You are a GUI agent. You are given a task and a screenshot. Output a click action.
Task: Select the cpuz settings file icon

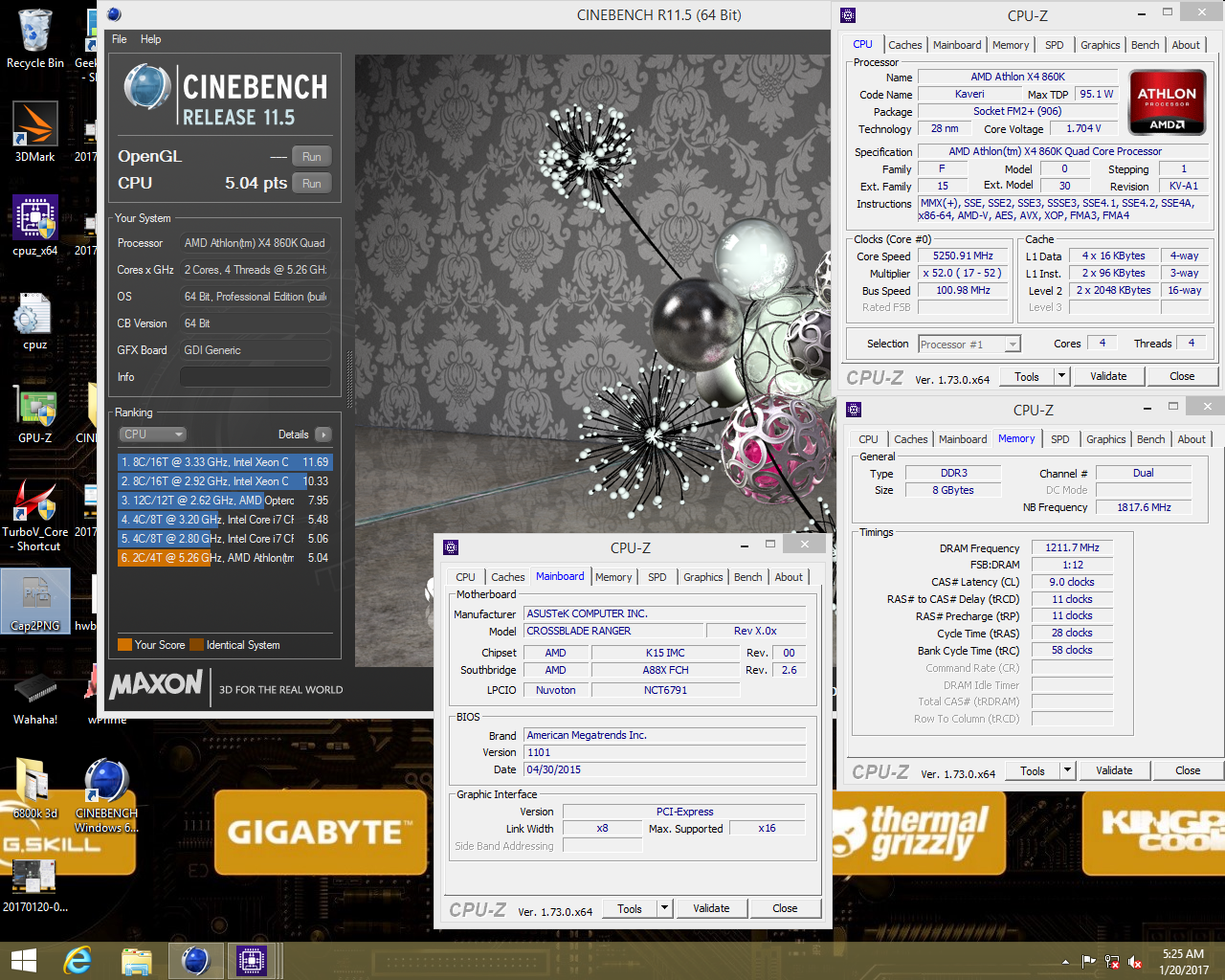click(34, 320)
